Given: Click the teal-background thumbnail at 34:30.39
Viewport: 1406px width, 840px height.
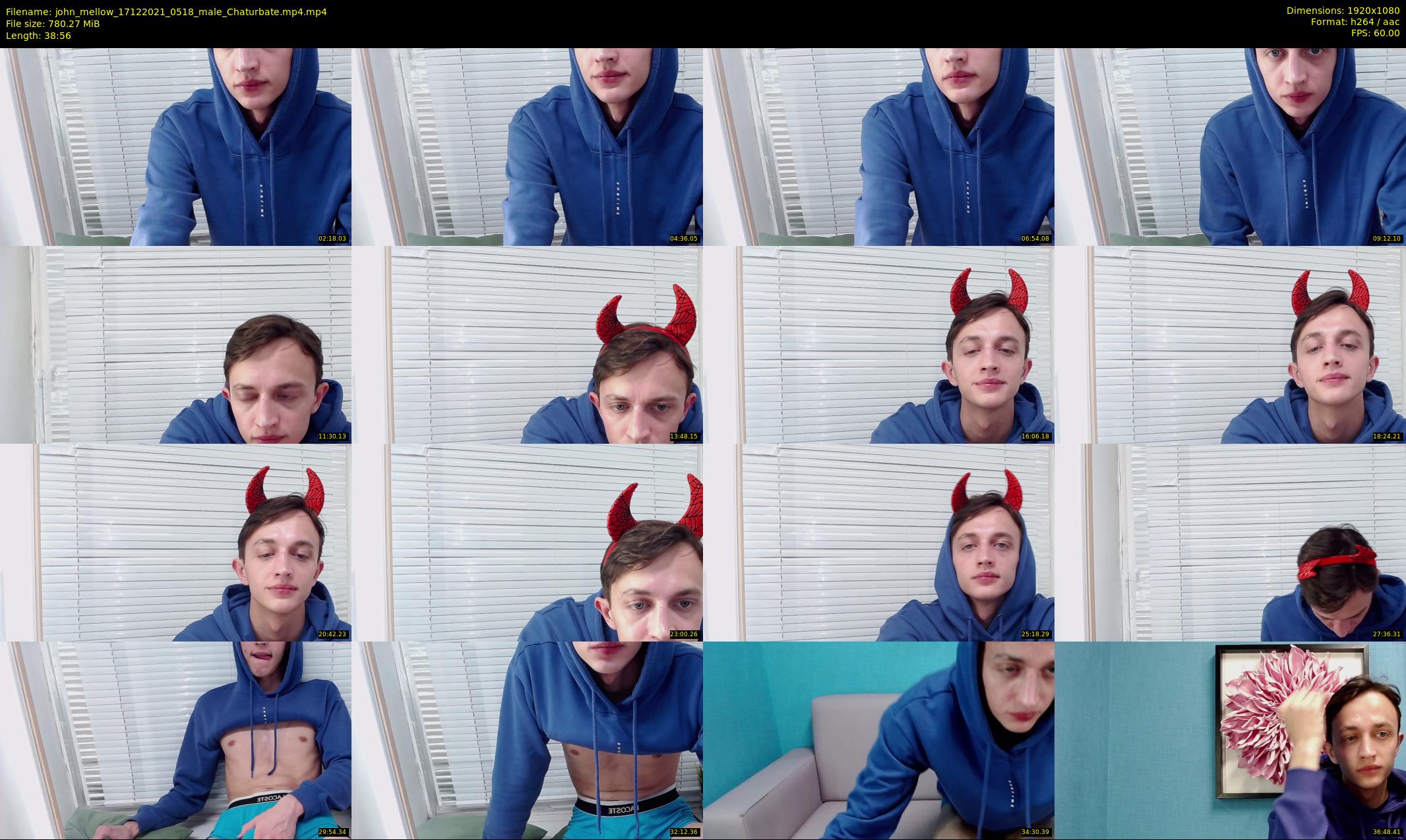Looking at the screenshot, I should 878,740.
